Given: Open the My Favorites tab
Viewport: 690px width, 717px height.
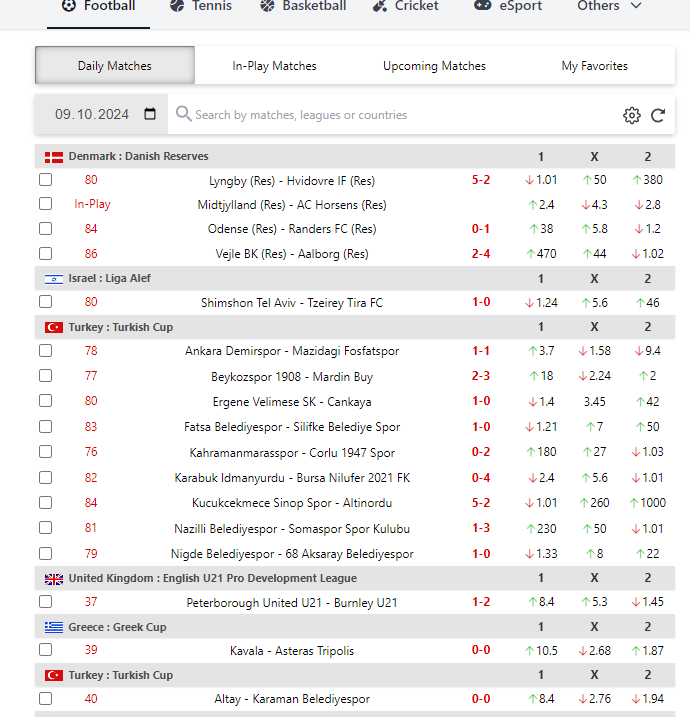Looking at the screenshot, I should pos(594,65).
